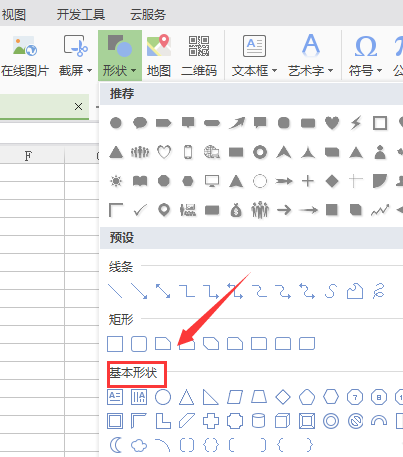Select the cylinder can basic shape
The image size is (403, 457).
click(258, 421)
